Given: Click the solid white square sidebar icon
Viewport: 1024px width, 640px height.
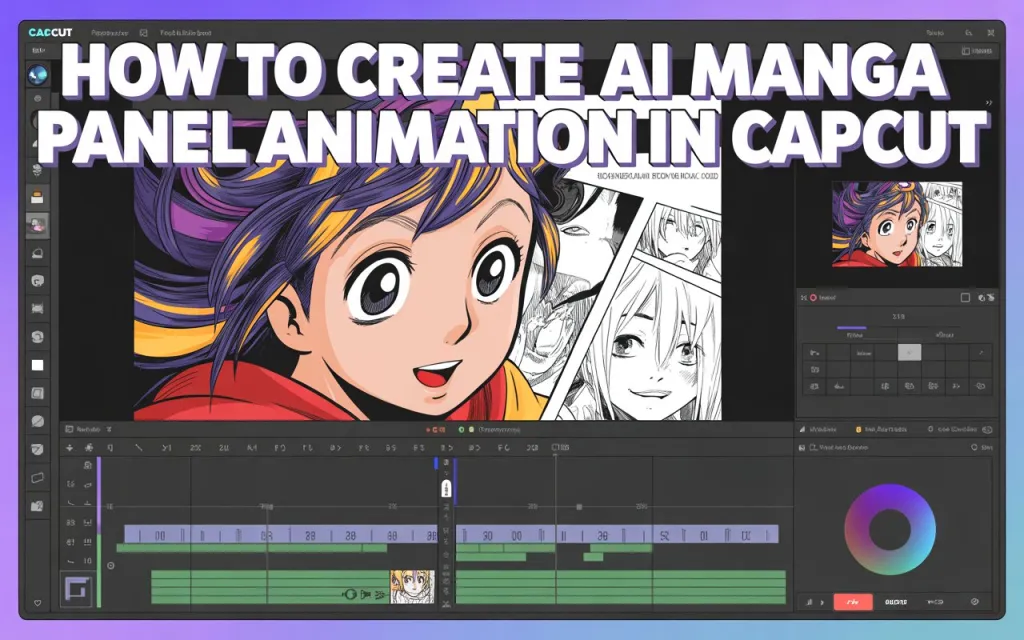Looking at the screenshot, I should coord(38,365).
